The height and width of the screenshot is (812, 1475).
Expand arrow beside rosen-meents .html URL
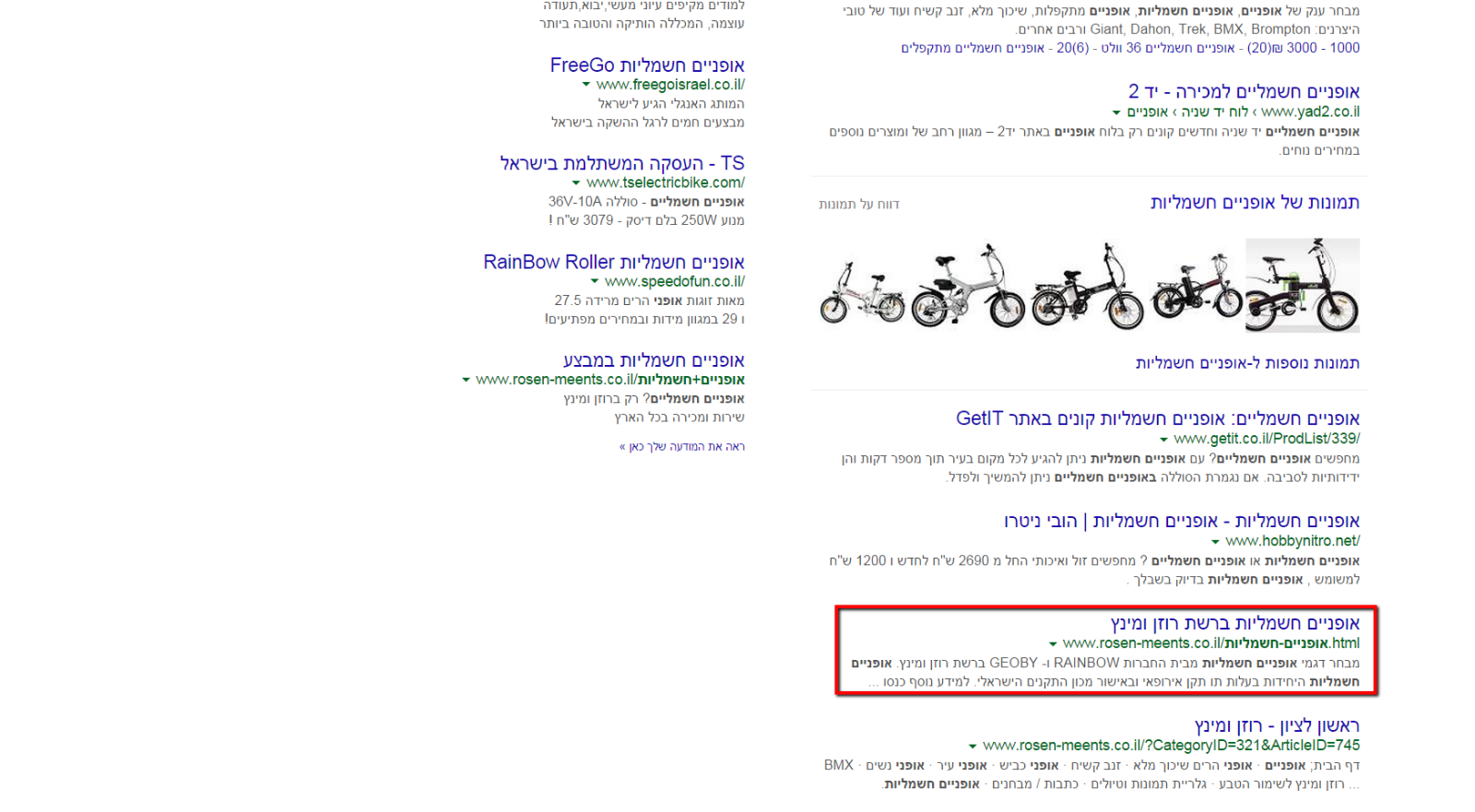pyautogui.click(x=1053, y=644)
